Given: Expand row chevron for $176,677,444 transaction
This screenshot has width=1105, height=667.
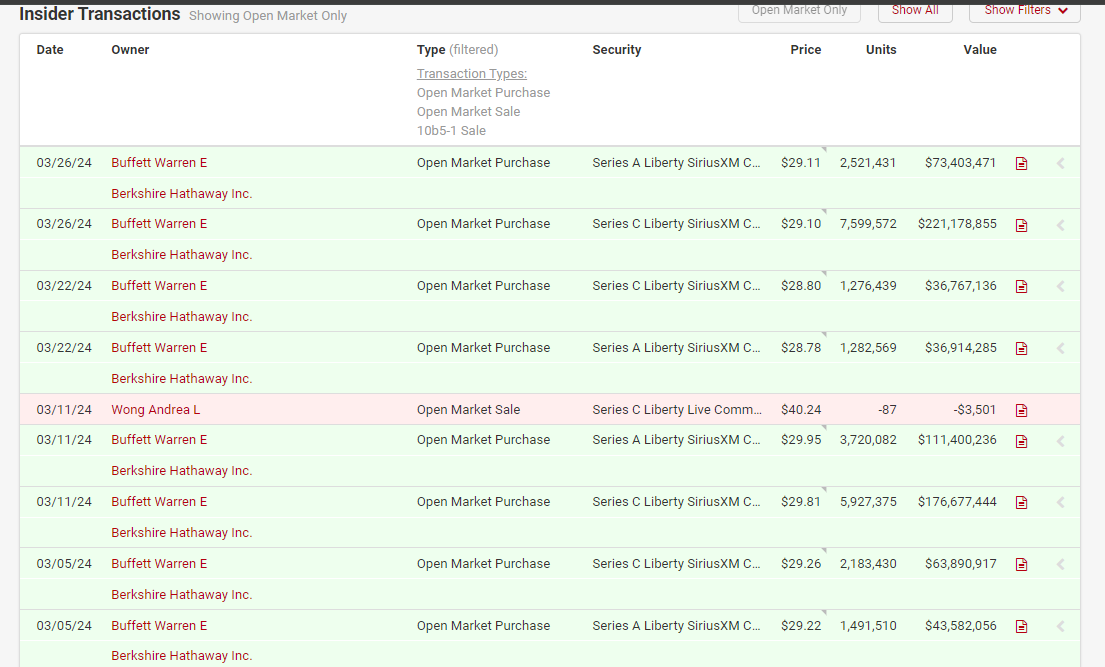Looking at the screenshot, I should [x=1061, y=502].
